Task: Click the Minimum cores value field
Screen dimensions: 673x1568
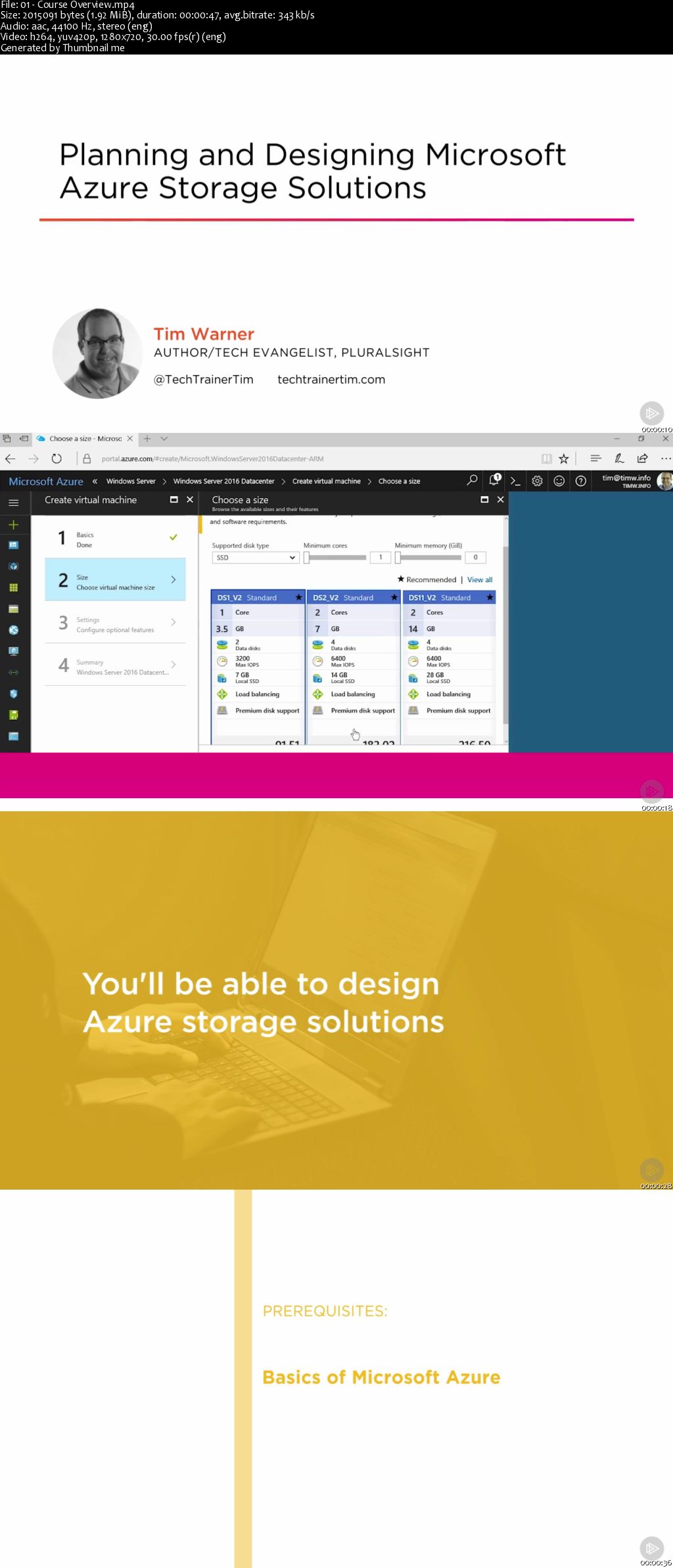Action: 381,557
